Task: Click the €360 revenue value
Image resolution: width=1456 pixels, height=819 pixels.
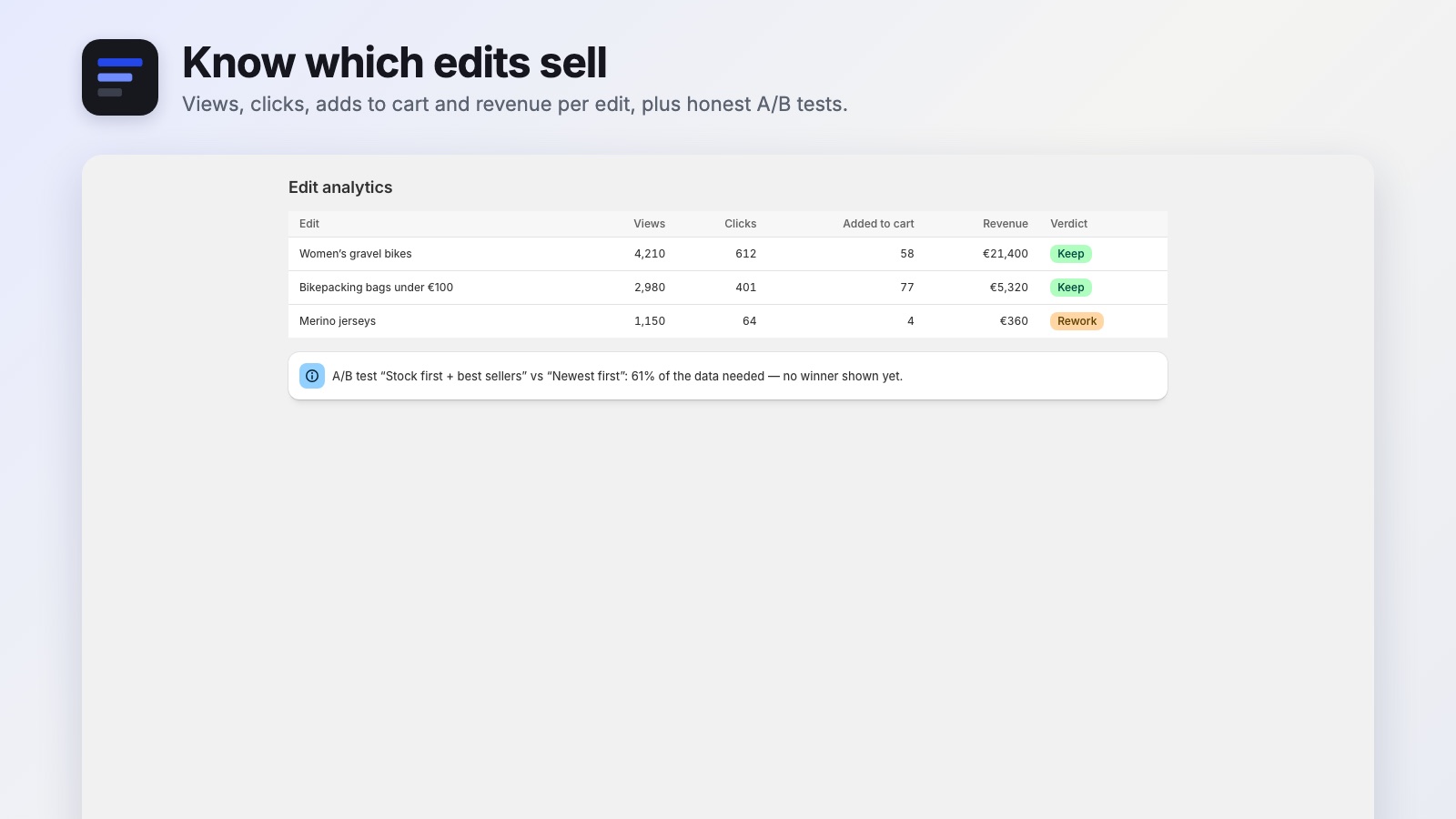Action: pos(1014,321)
